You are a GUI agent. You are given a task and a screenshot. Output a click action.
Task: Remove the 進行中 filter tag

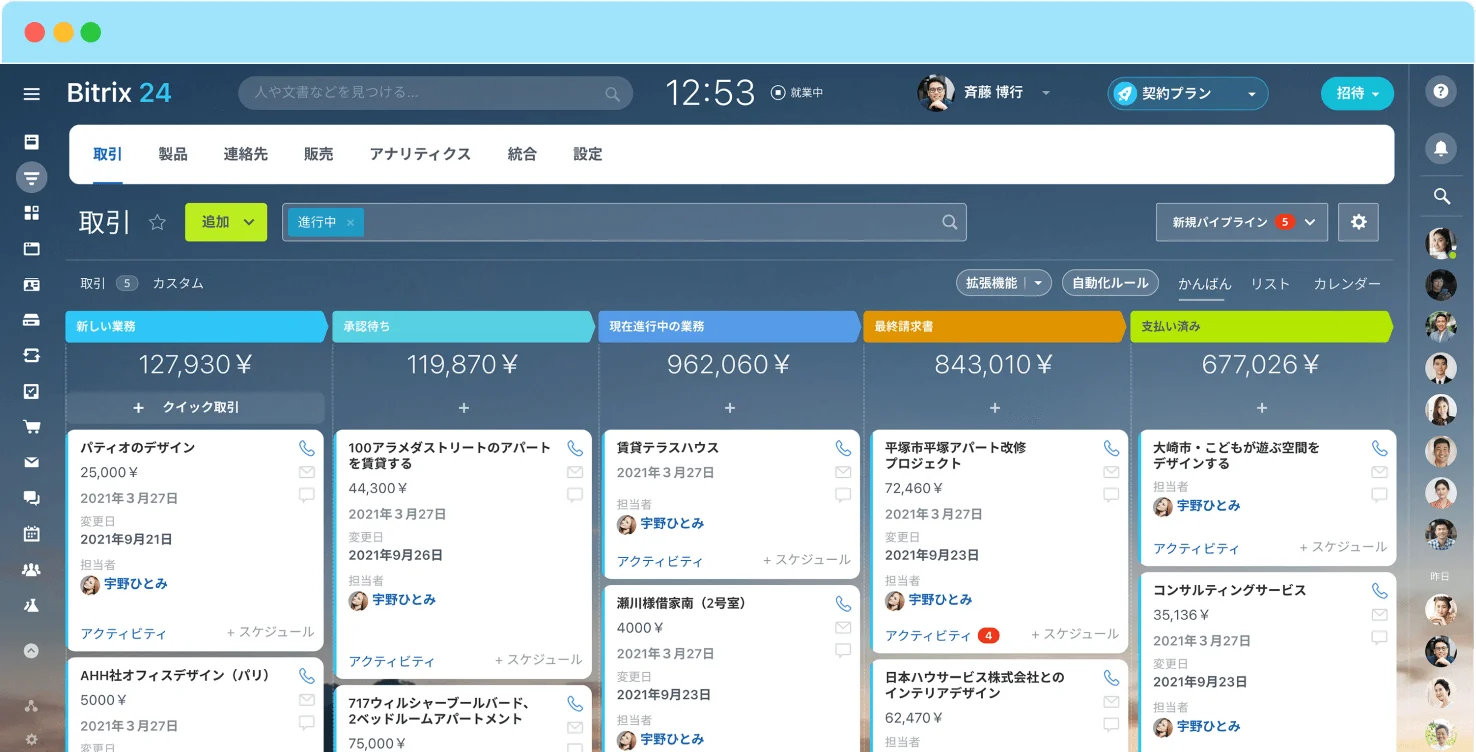tap(350, 223)
